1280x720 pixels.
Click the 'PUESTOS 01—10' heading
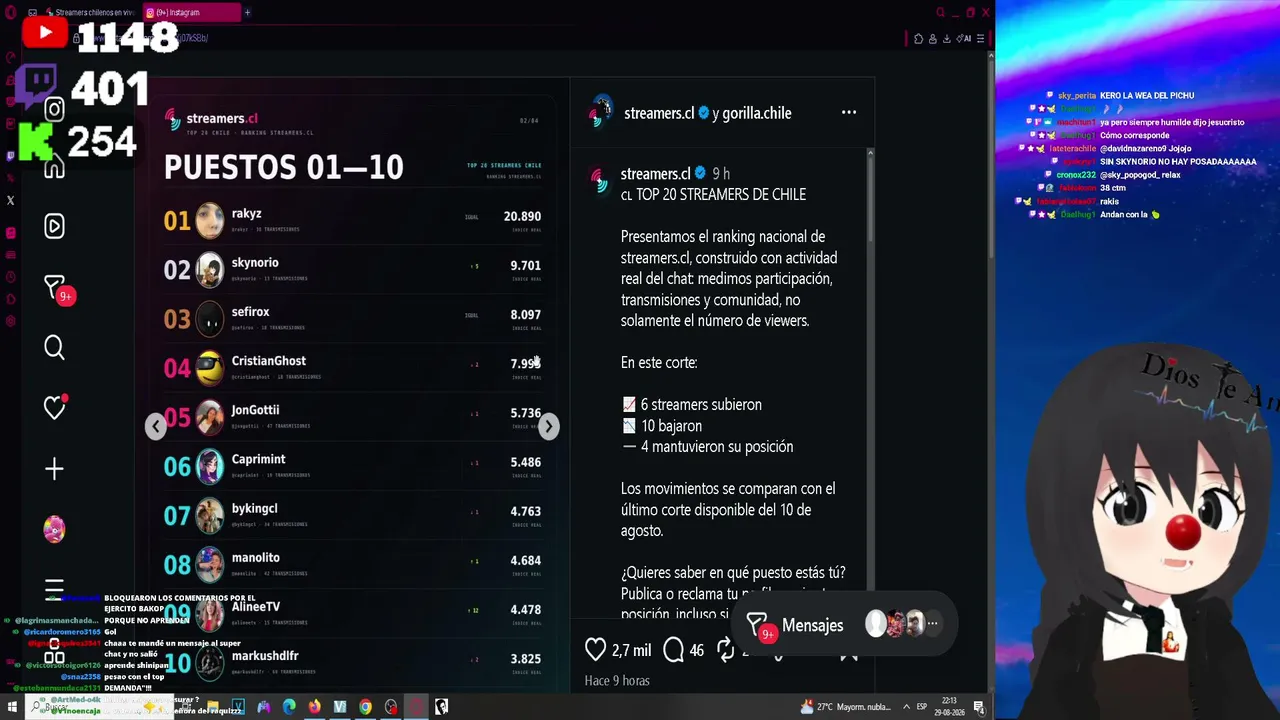tap(283, 167)
